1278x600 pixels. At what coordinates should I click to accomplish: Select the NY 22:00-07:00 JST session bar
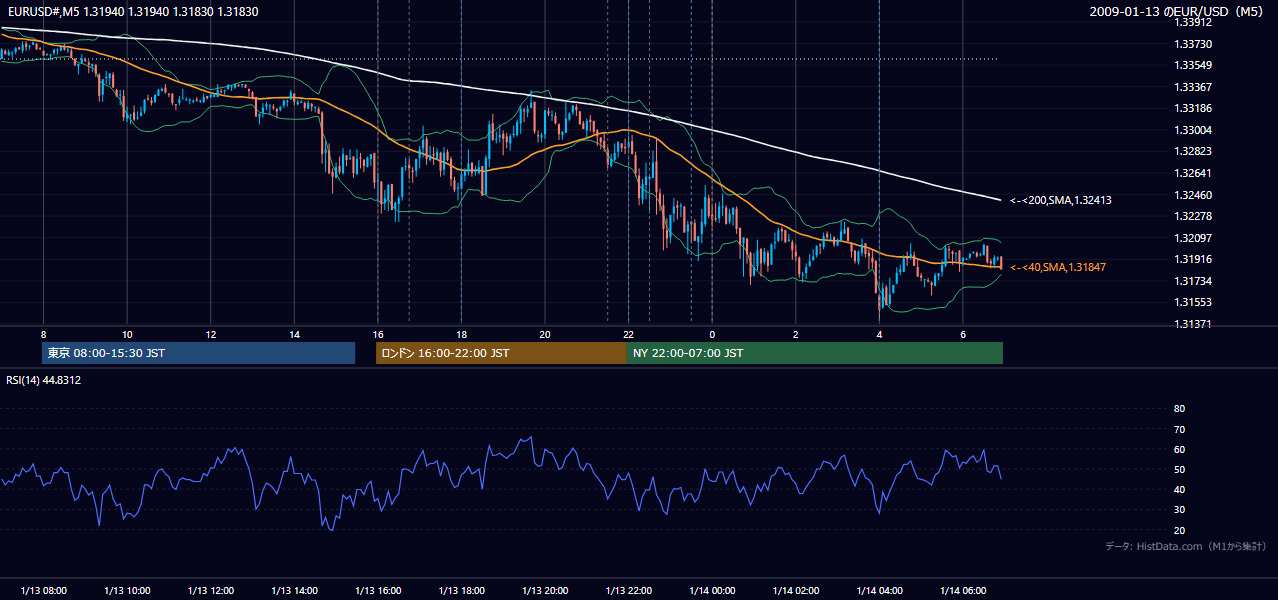click(x=815, y=353)
